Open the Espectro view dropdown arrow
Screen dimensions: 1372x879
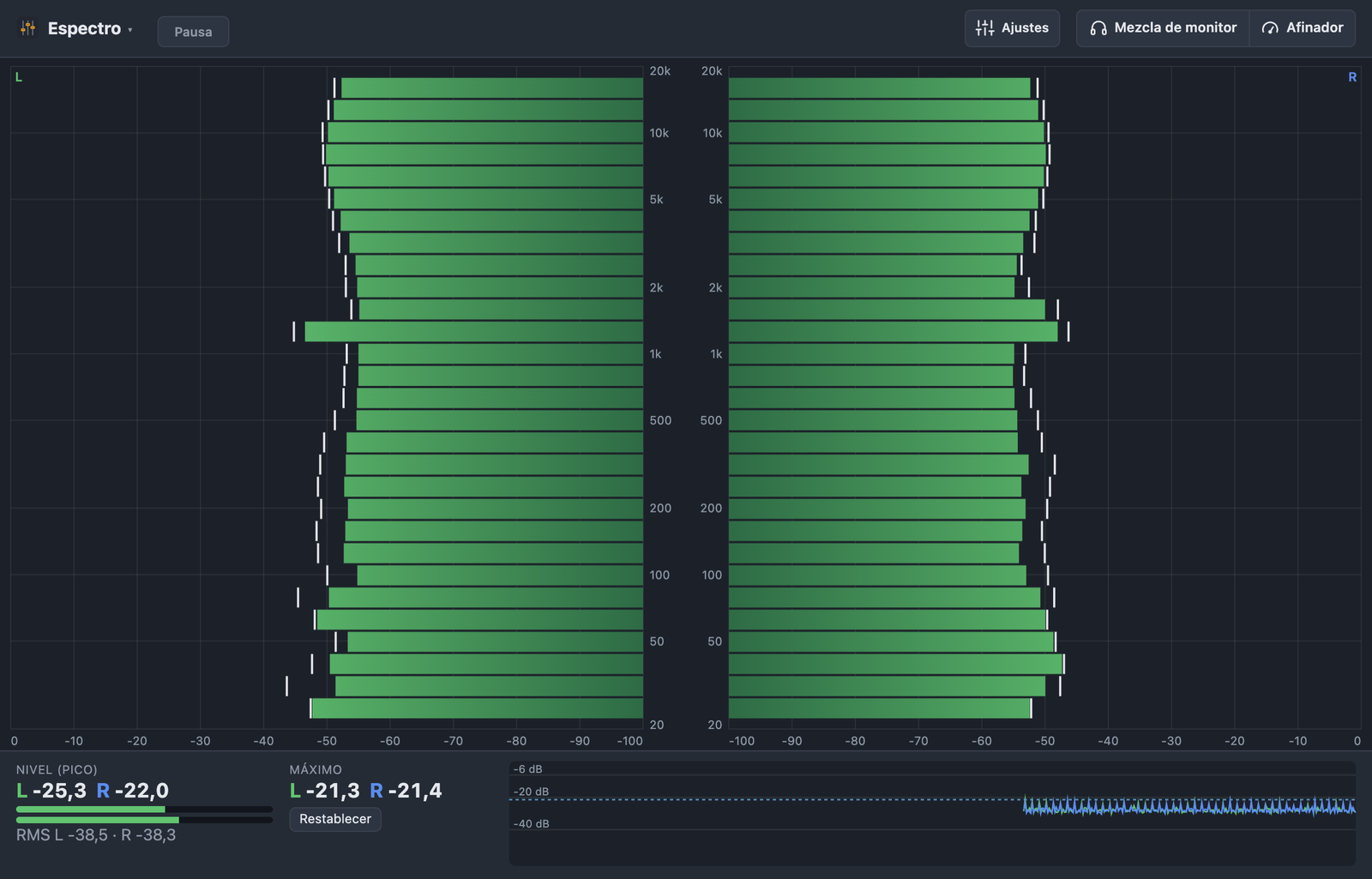coord(130,29)
